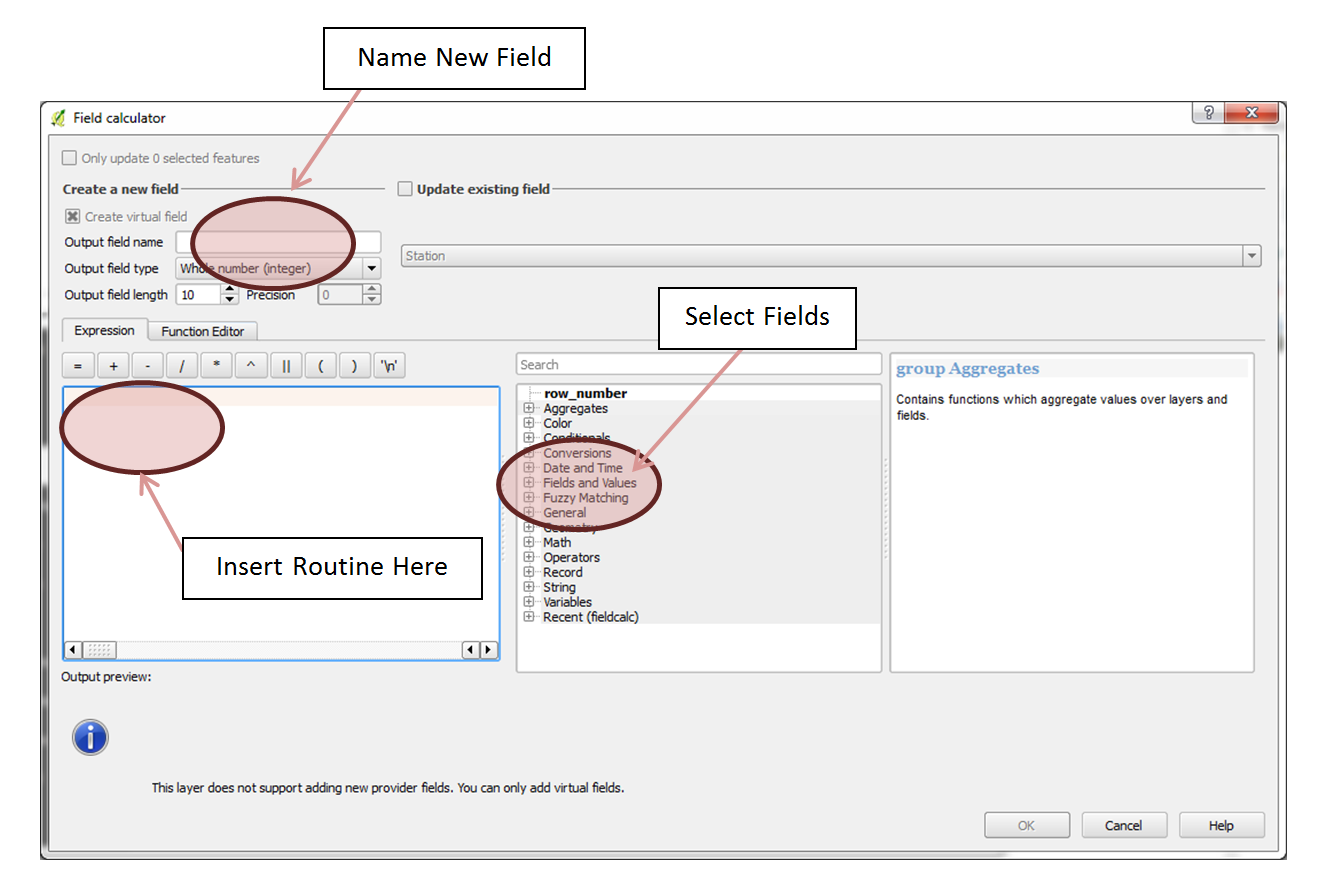This screenshot has width=1327, height=875.
Task: Insert the concatenation || operator
Action: click(286, 366)
